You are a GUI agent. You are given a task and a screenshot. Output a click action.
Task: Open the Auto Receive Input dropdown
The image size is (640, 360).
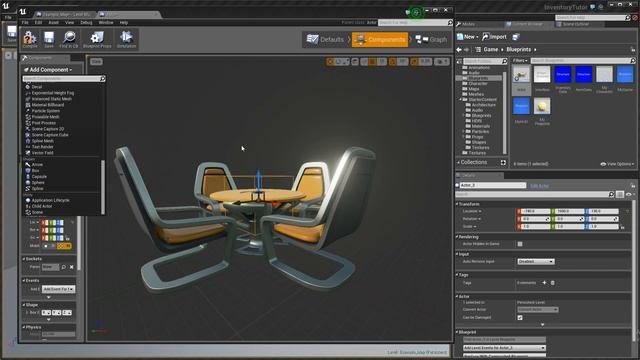pyautogui.click(x=536, y=261)
